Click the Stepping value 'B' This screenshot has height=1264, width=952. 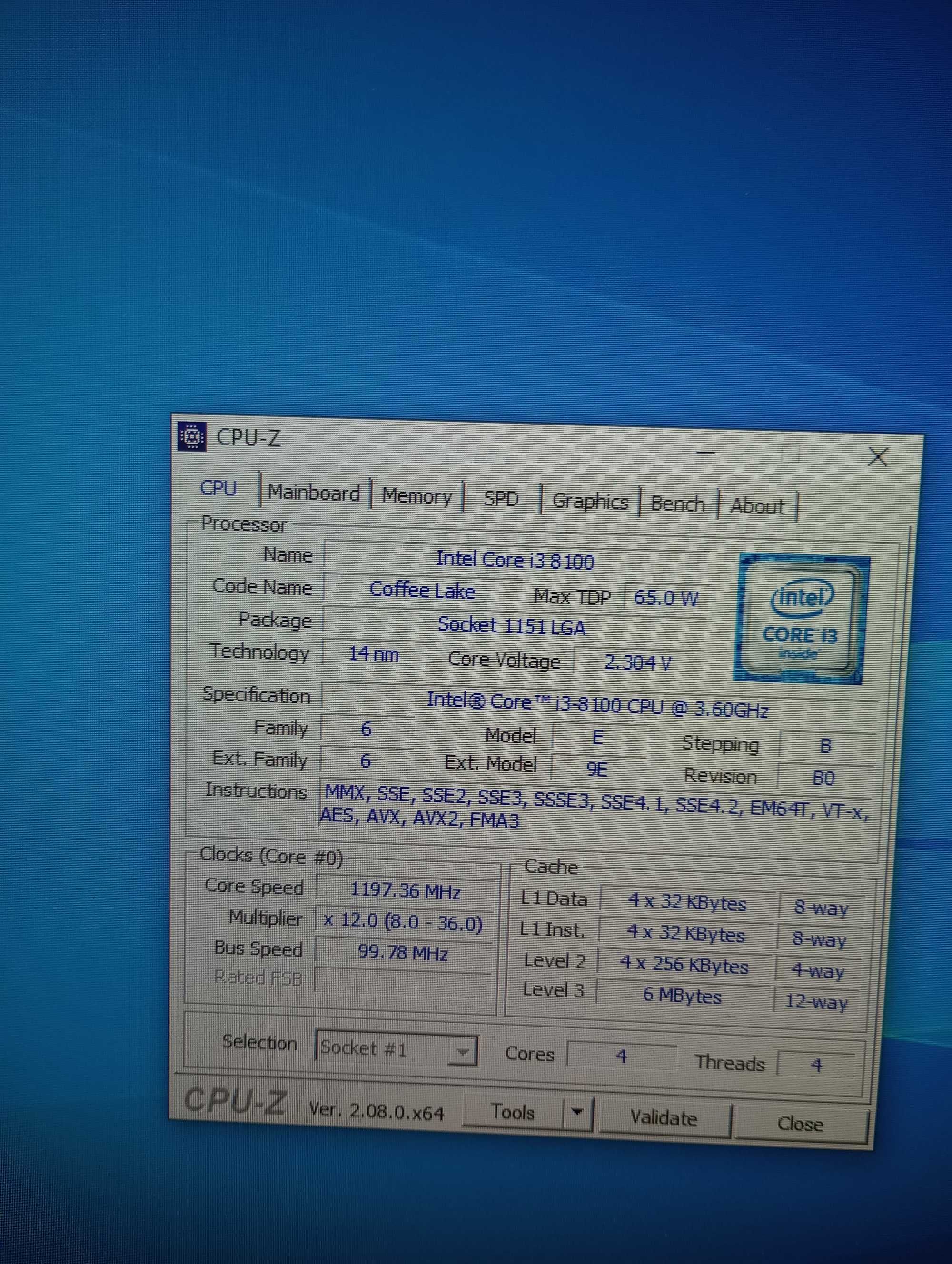coord(825,746)
